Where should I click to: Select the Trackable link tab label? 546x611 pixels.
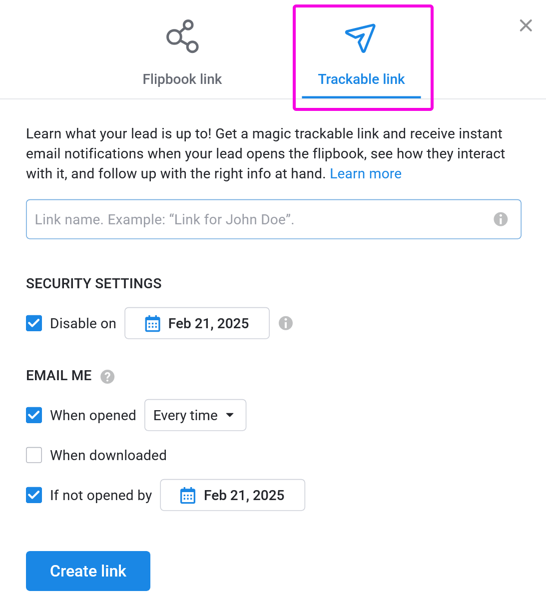point(361,79)
